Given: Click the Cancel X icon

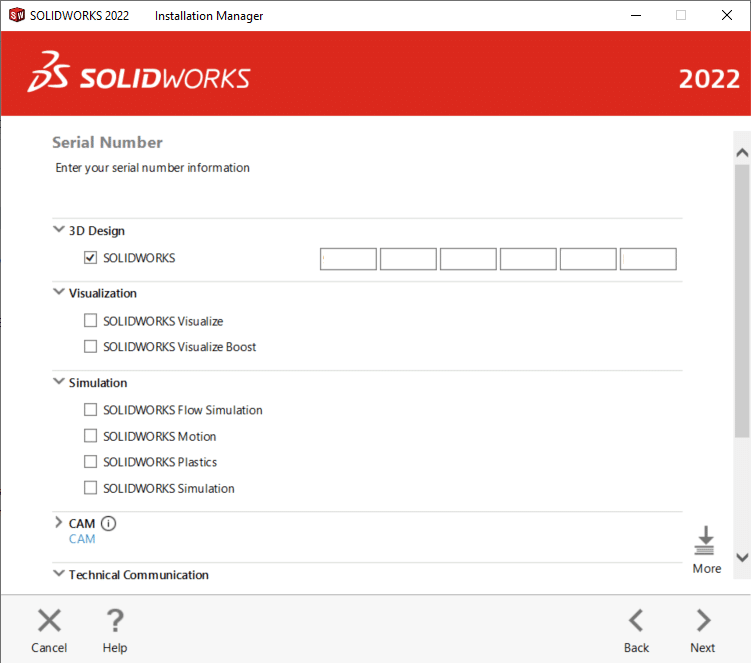Looking at the screenshot, I should [x=49, y=621].
